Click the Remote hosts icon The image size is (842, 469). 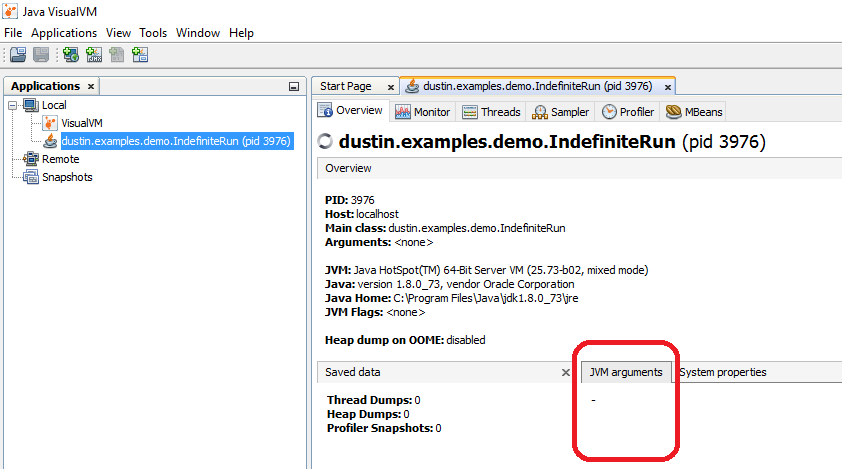click(x=31, y=159)
